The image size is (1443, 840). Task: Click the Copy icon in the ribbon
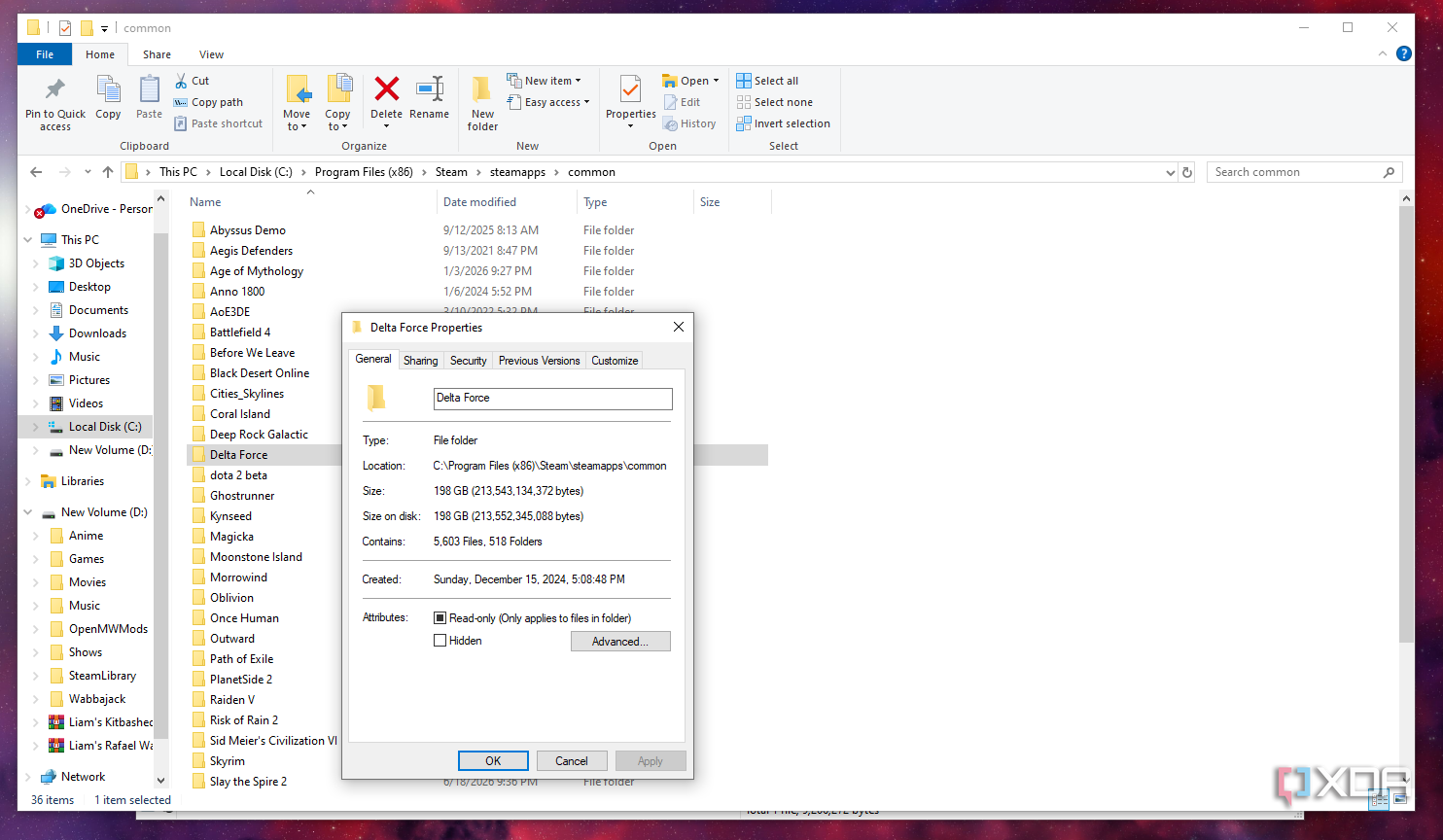click(108, 90)
